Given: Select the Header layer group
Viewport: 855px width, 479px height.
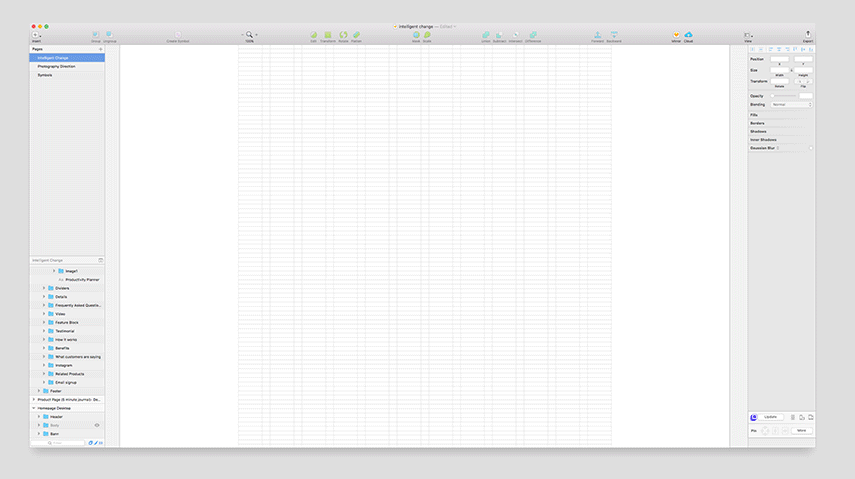Looking at the screenshot, I should click(x=67, y=417).
